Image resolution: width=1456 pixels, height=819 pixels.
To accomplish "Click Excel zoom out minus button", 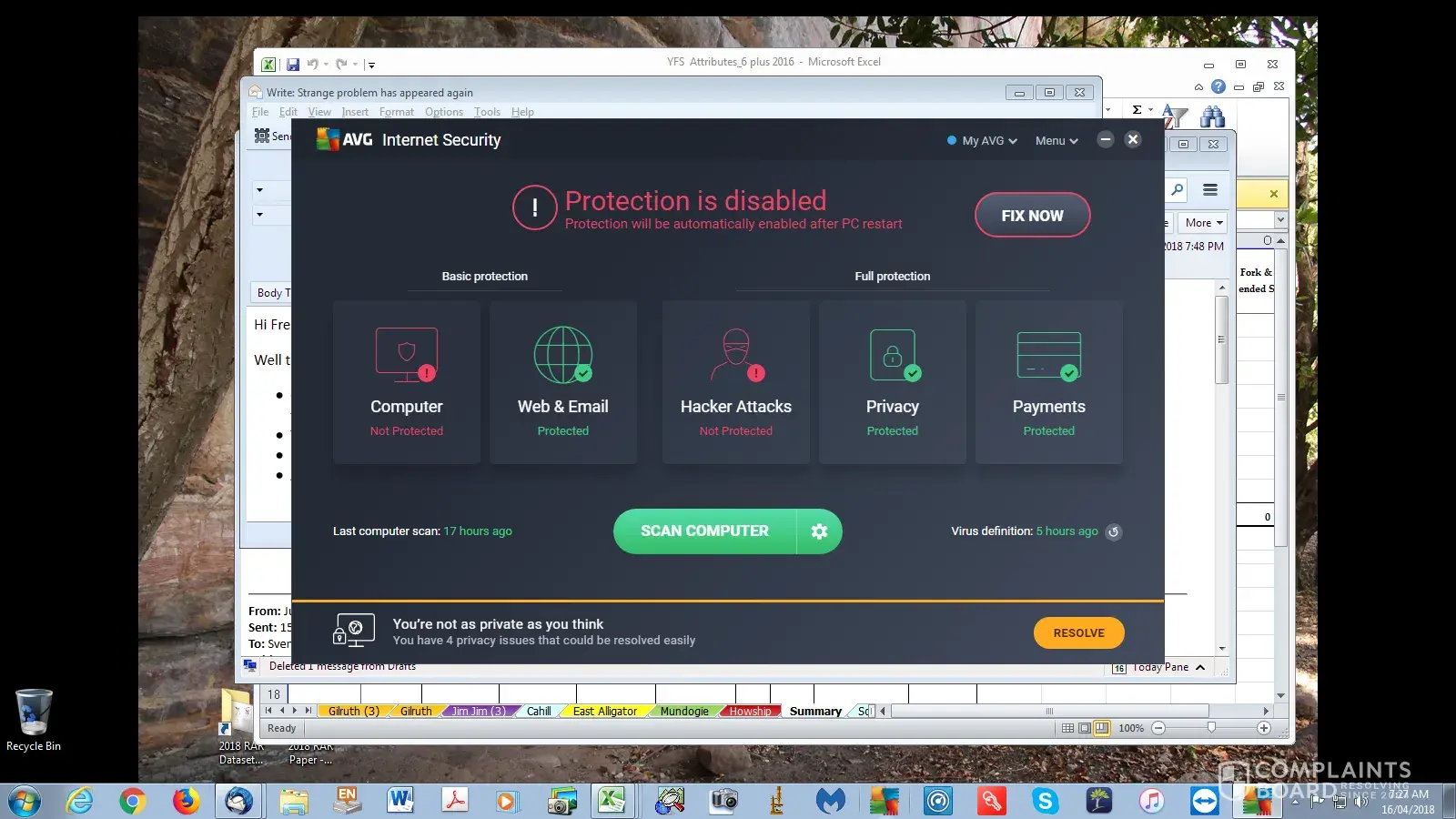I will click(x=1158, y=728).
